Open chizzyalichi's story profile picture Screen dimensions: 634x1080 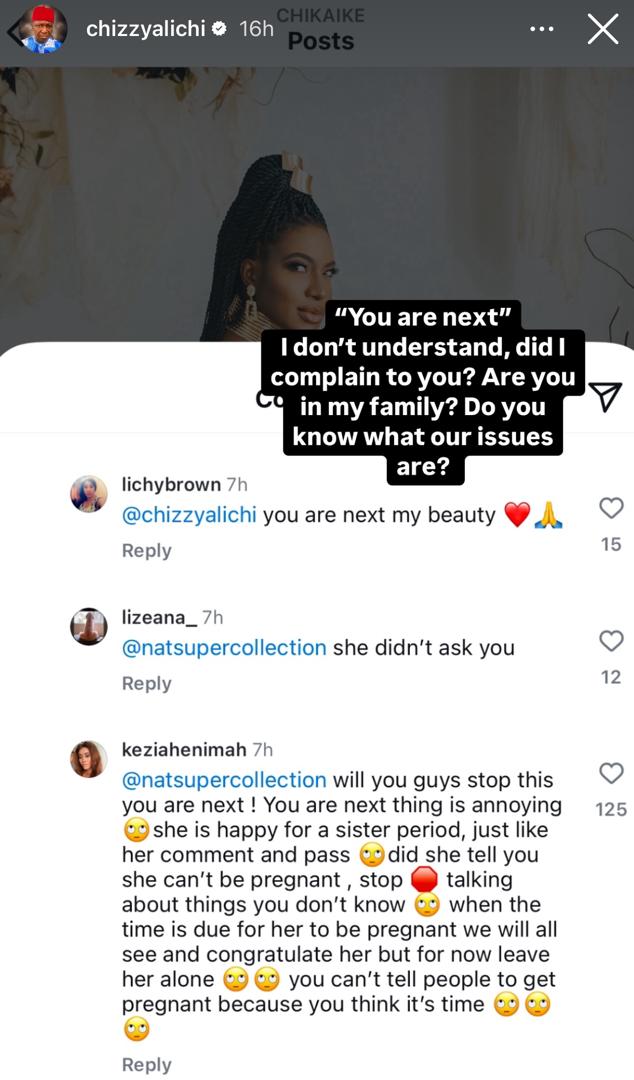tap(45, 30)
